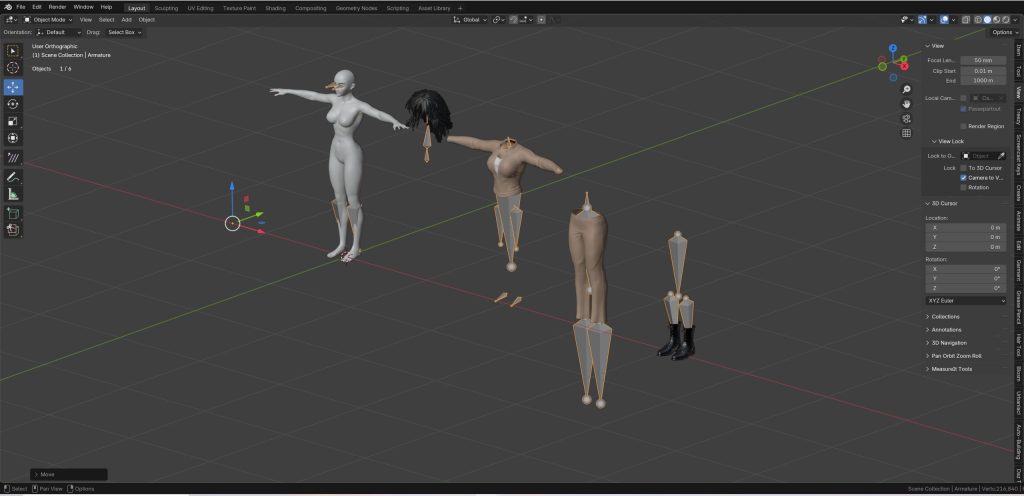This screenshot has width=1024, height=496.
Task: Switch to Geometry Nodes workspace tab
Action: (x=356, y=8)
